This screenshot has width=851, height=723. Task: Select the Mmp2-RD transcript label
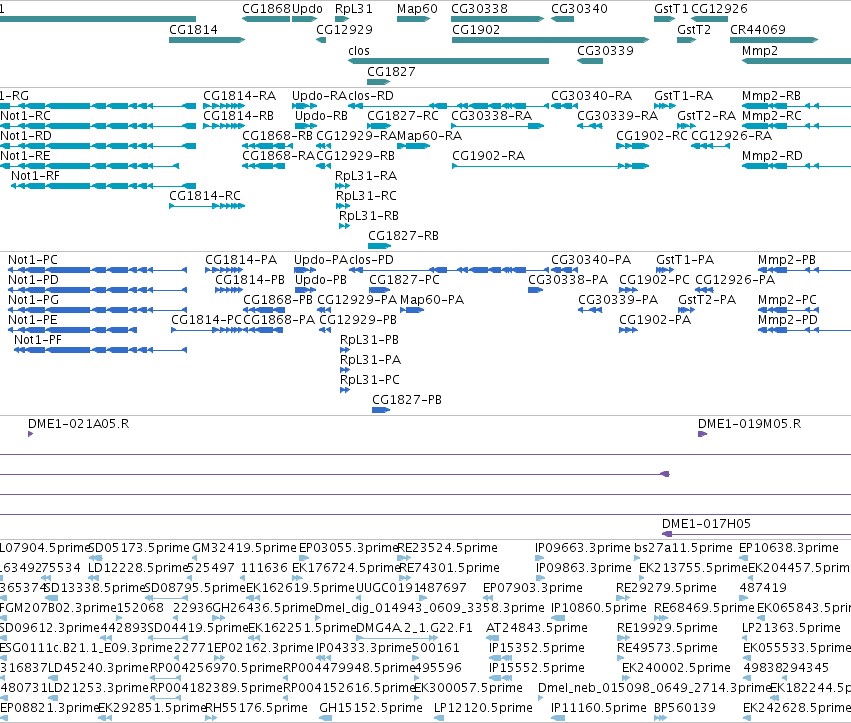pyautogui.click(x=772, y=156)
